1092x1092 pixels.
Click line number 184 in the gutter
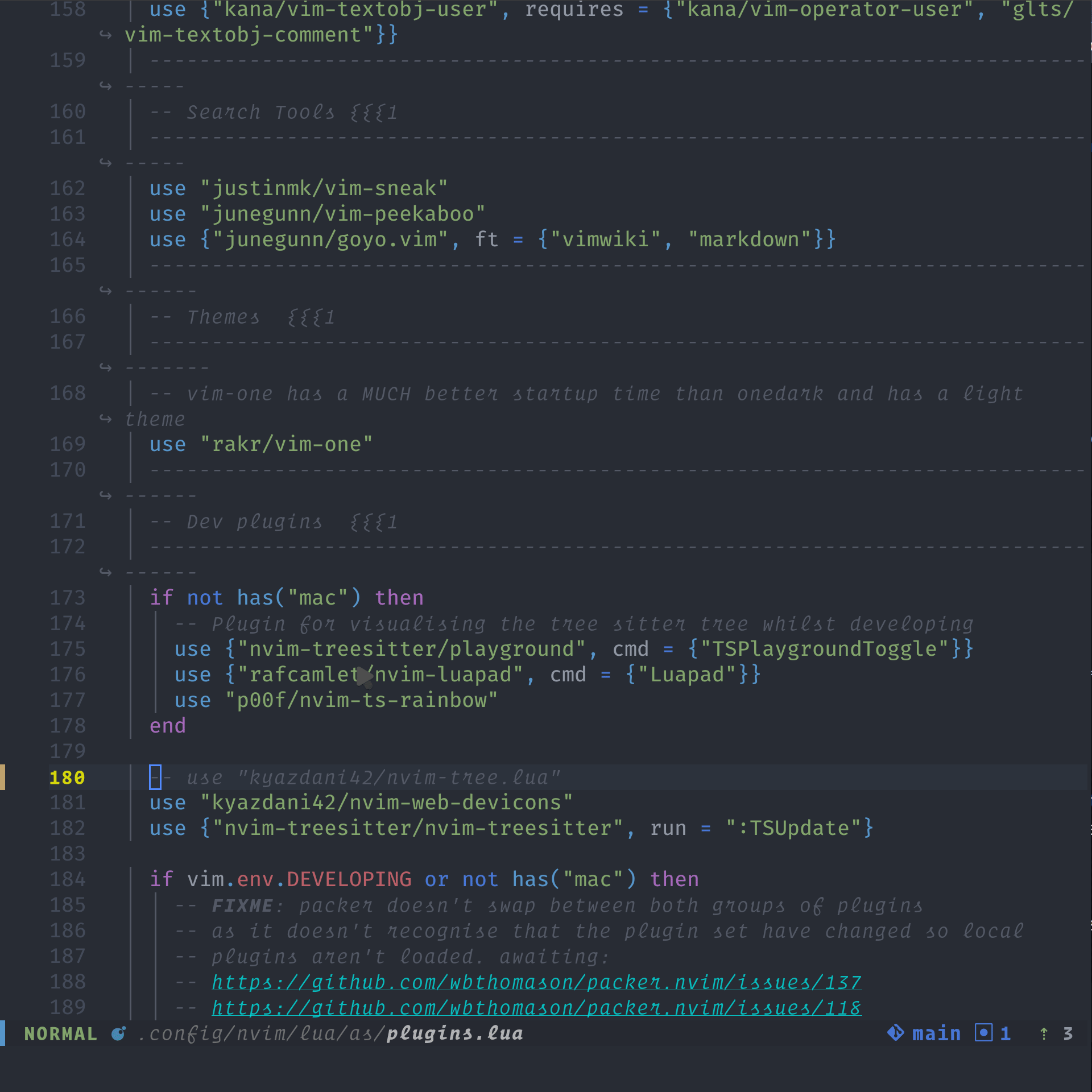click(67, 879)
